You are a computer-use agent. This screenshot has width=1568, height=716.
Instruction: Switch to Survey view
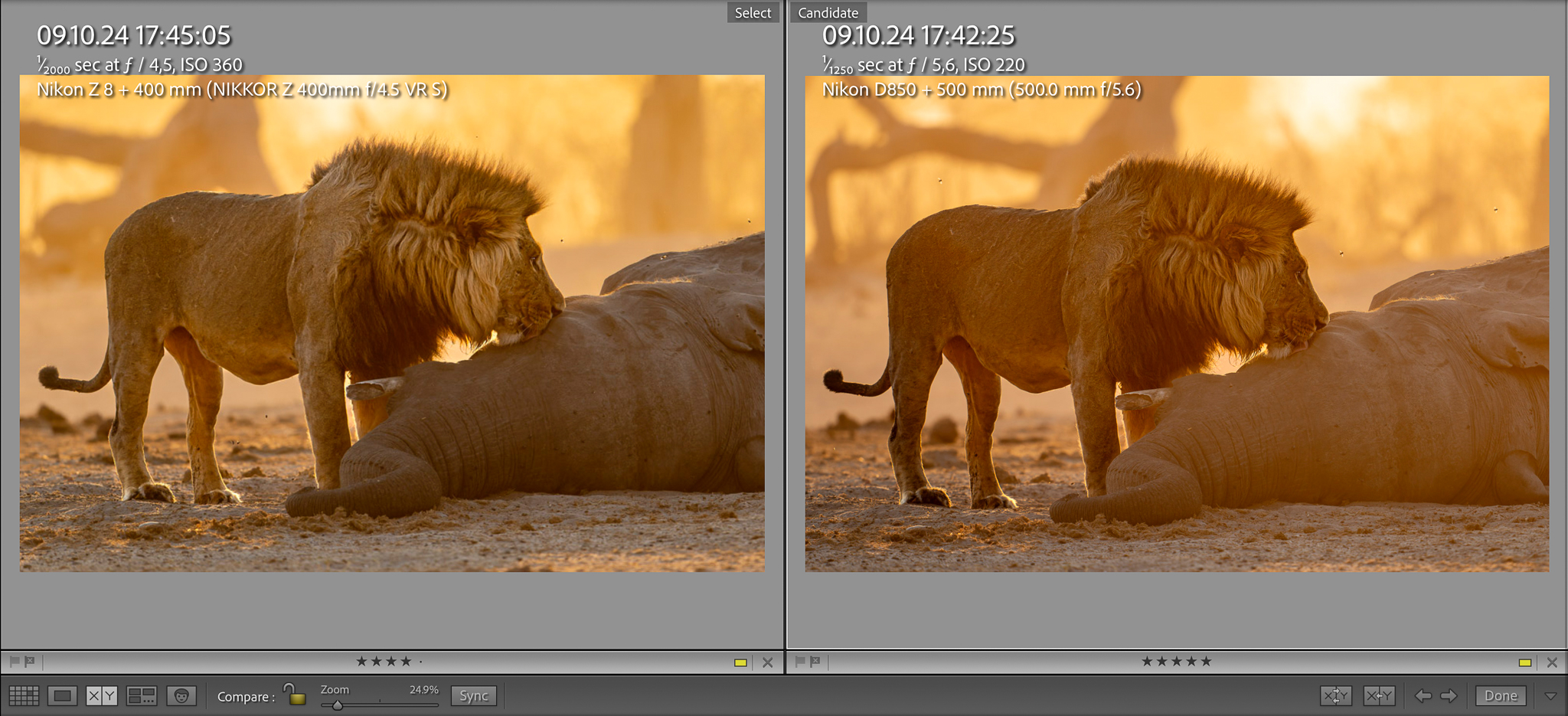tap(142, 696)
